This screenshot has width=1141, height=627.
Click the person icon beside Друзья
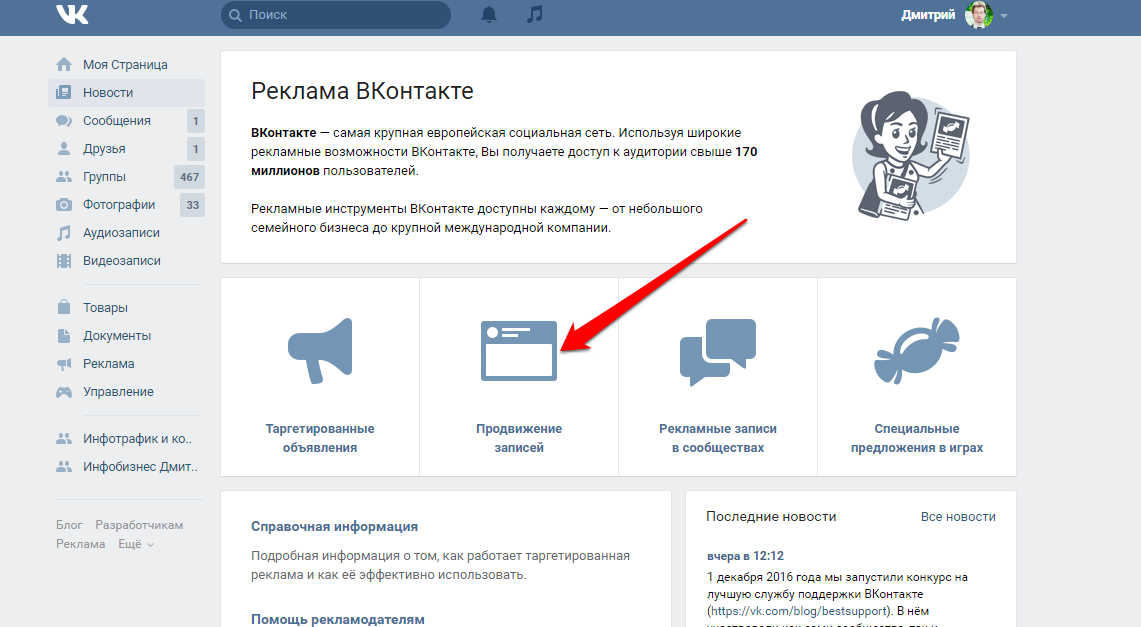pos(64,148)
